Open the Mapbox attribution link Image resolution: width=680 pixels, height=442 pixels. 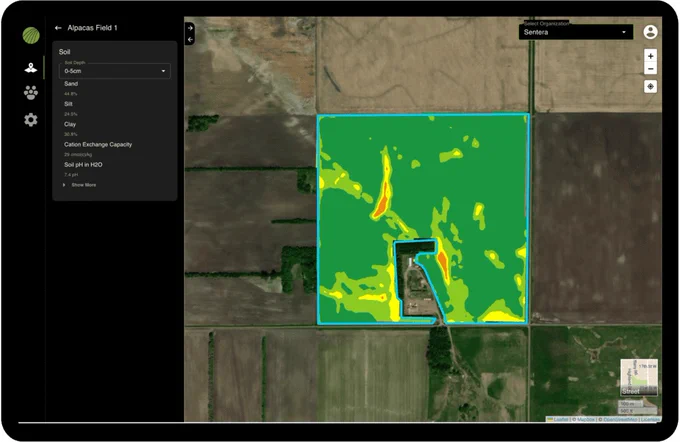click(586, 419)
